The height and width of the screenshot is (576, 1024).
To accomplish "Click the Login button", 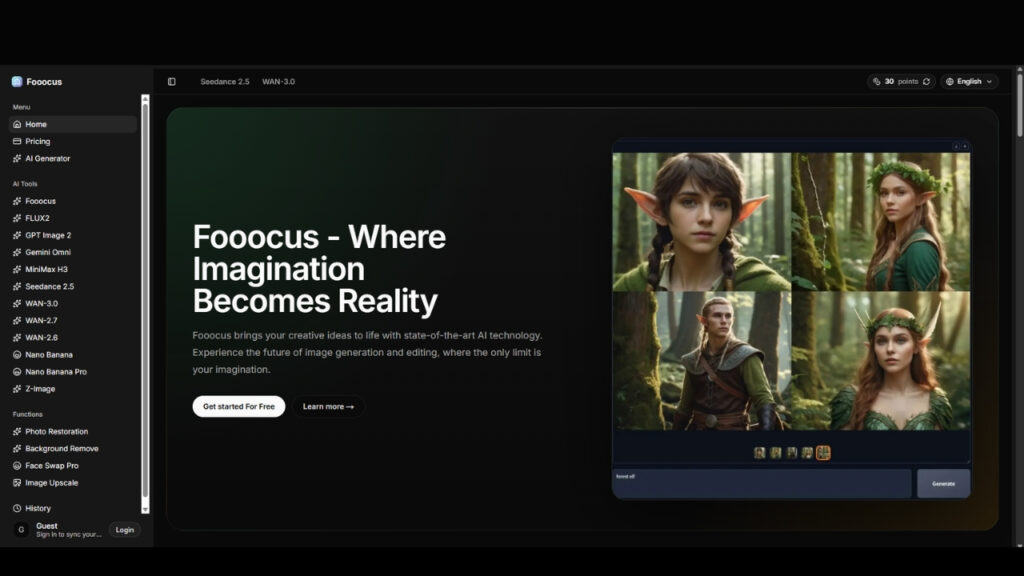I will 125,530.
